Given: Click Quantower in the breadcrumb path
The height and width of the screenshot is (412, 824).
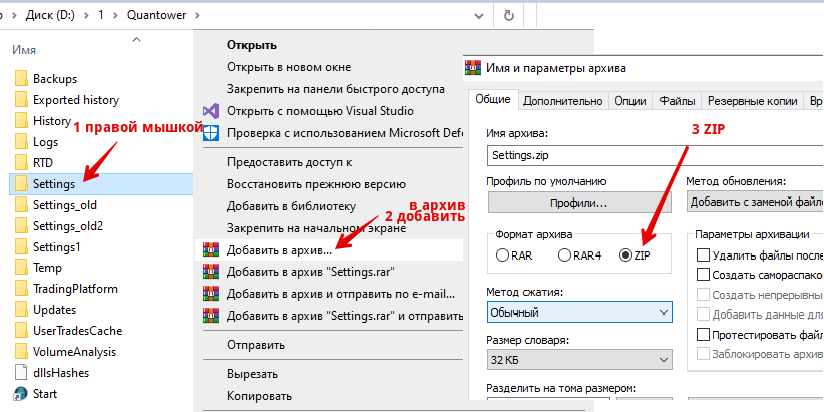Looking at the screenshot, I should tap(157, 15).
